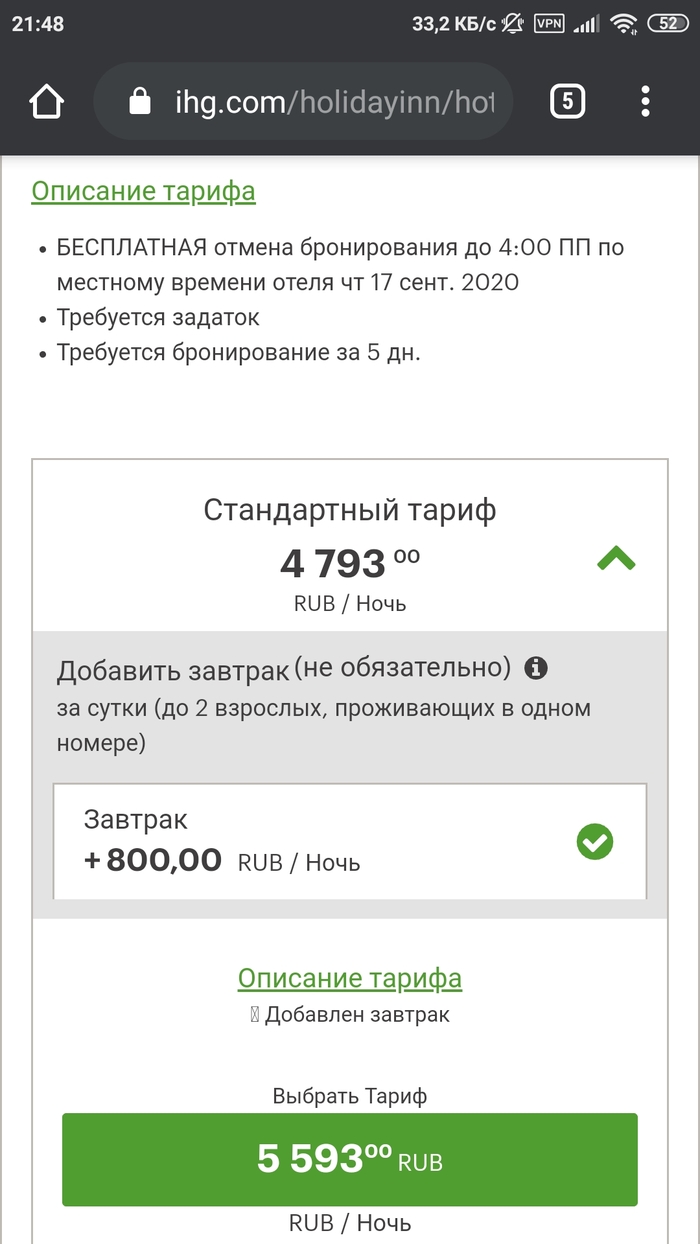The width and height of the screenshot is (700, 1244).
Task: Open the tab switcher showing 5 tabs
Action: click(x=568, y=101)
